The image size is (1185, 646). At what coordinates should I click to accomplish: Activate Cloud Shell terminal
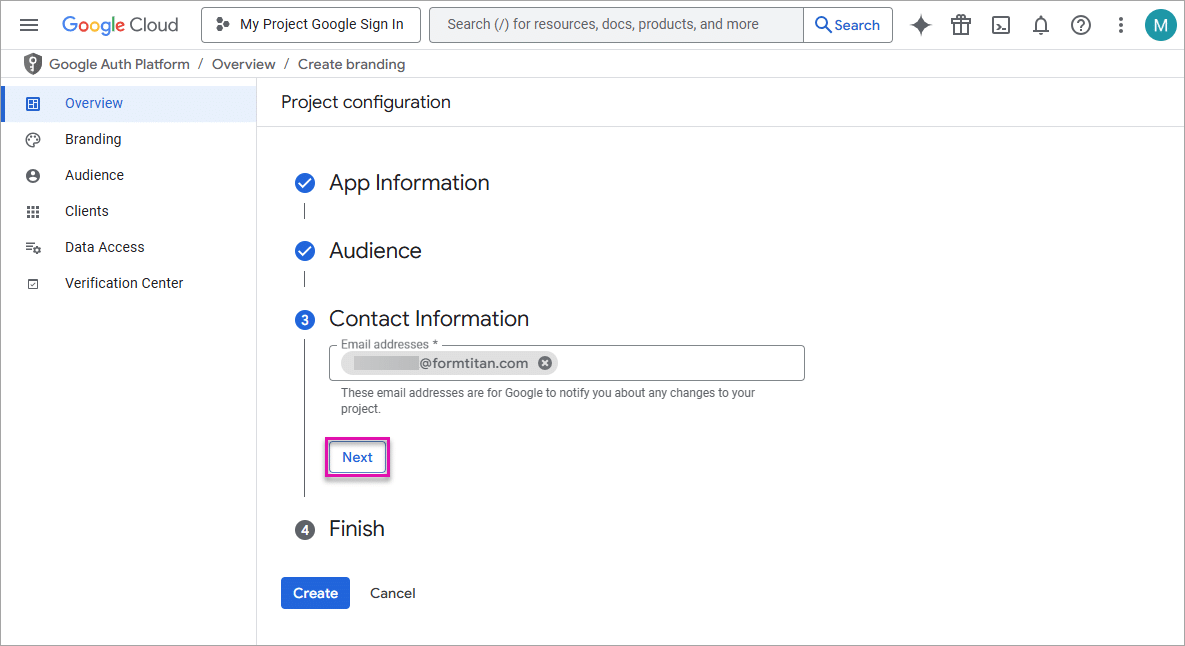(1000, 24)
